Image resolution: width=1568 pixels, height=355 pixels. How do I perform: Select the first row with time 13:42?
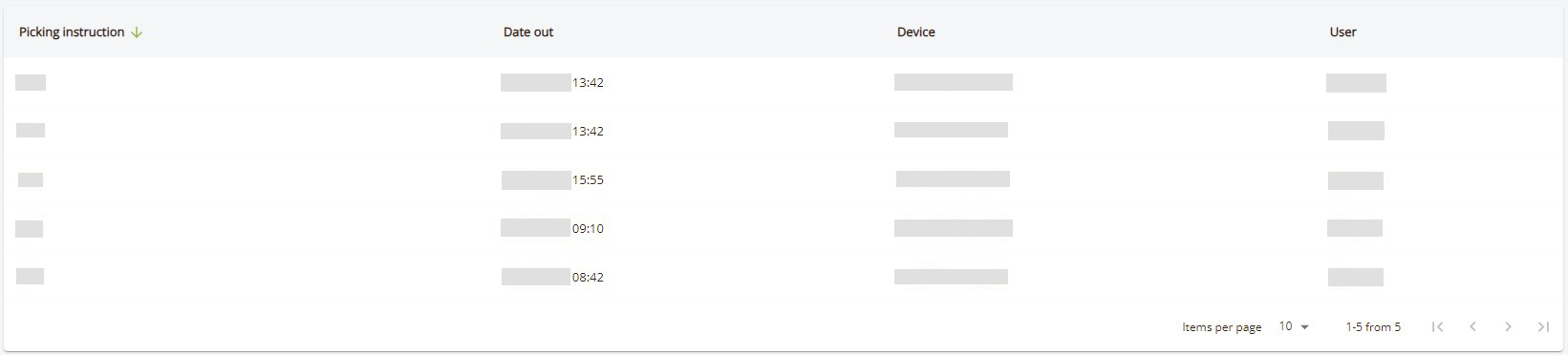[x=784, y=82]
